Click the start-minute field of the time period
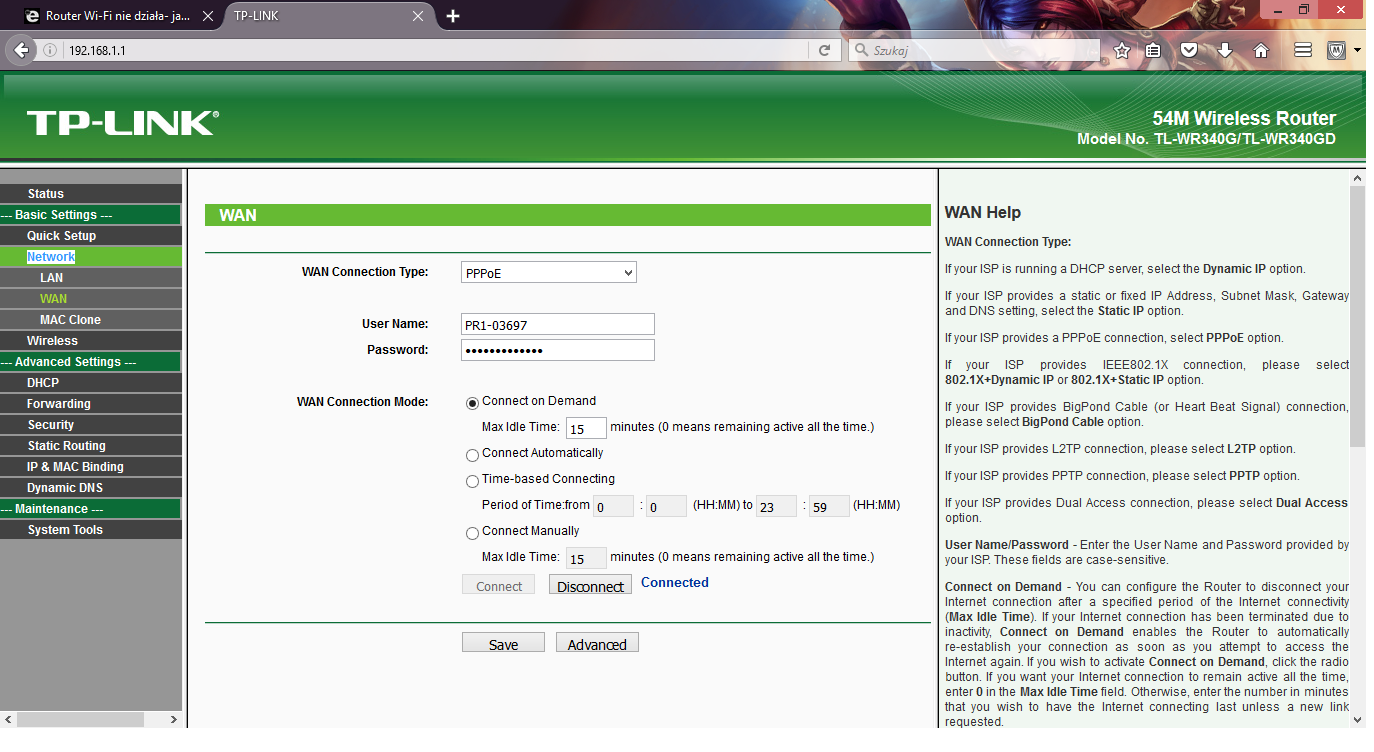 [666, 506]
